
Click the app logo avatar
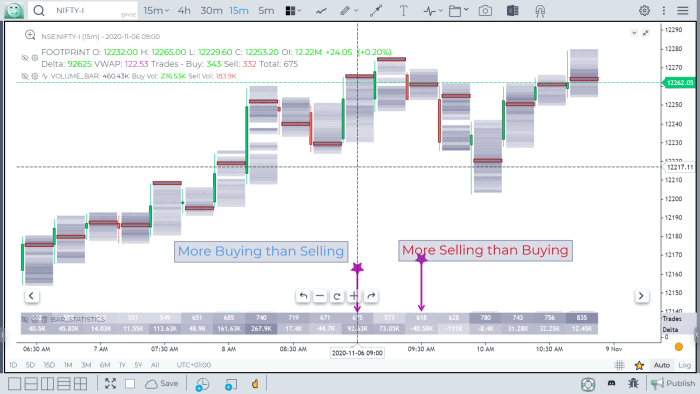tap(14, 10)
